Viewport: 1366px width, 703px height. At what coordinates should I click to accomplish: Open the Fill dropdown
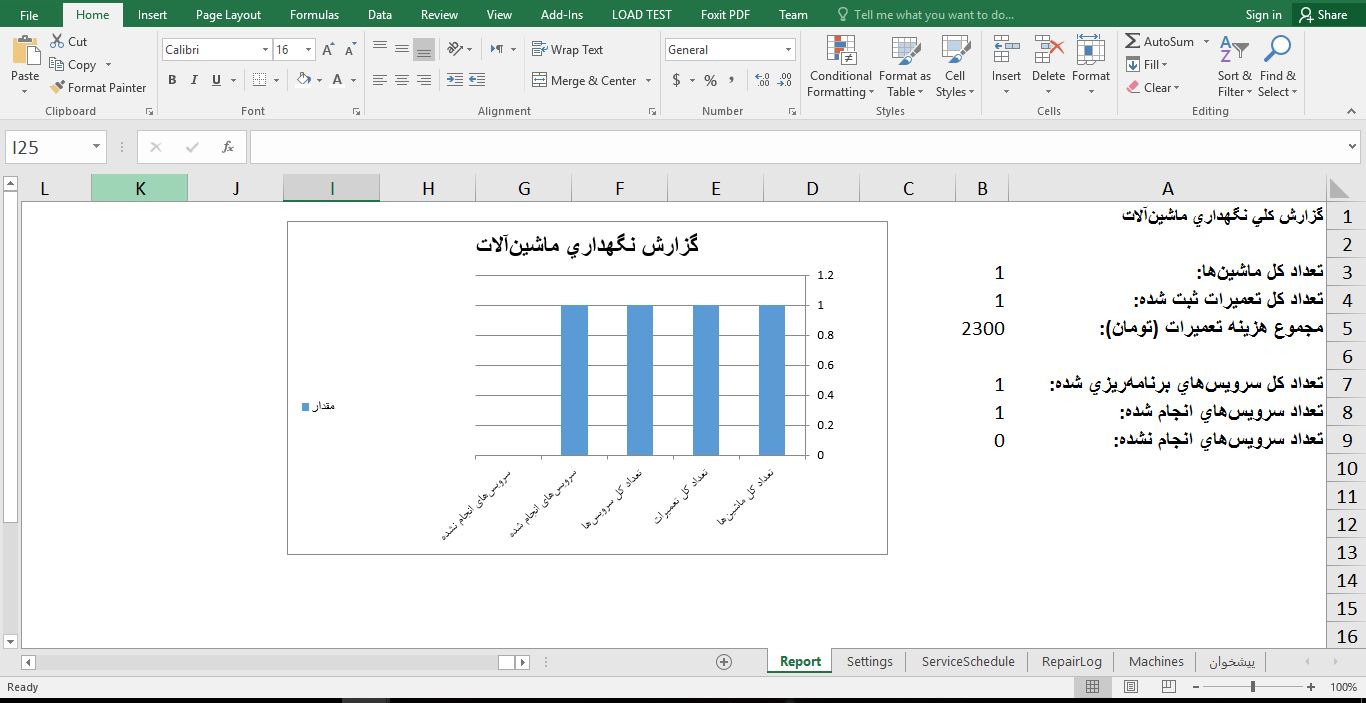1146,65
